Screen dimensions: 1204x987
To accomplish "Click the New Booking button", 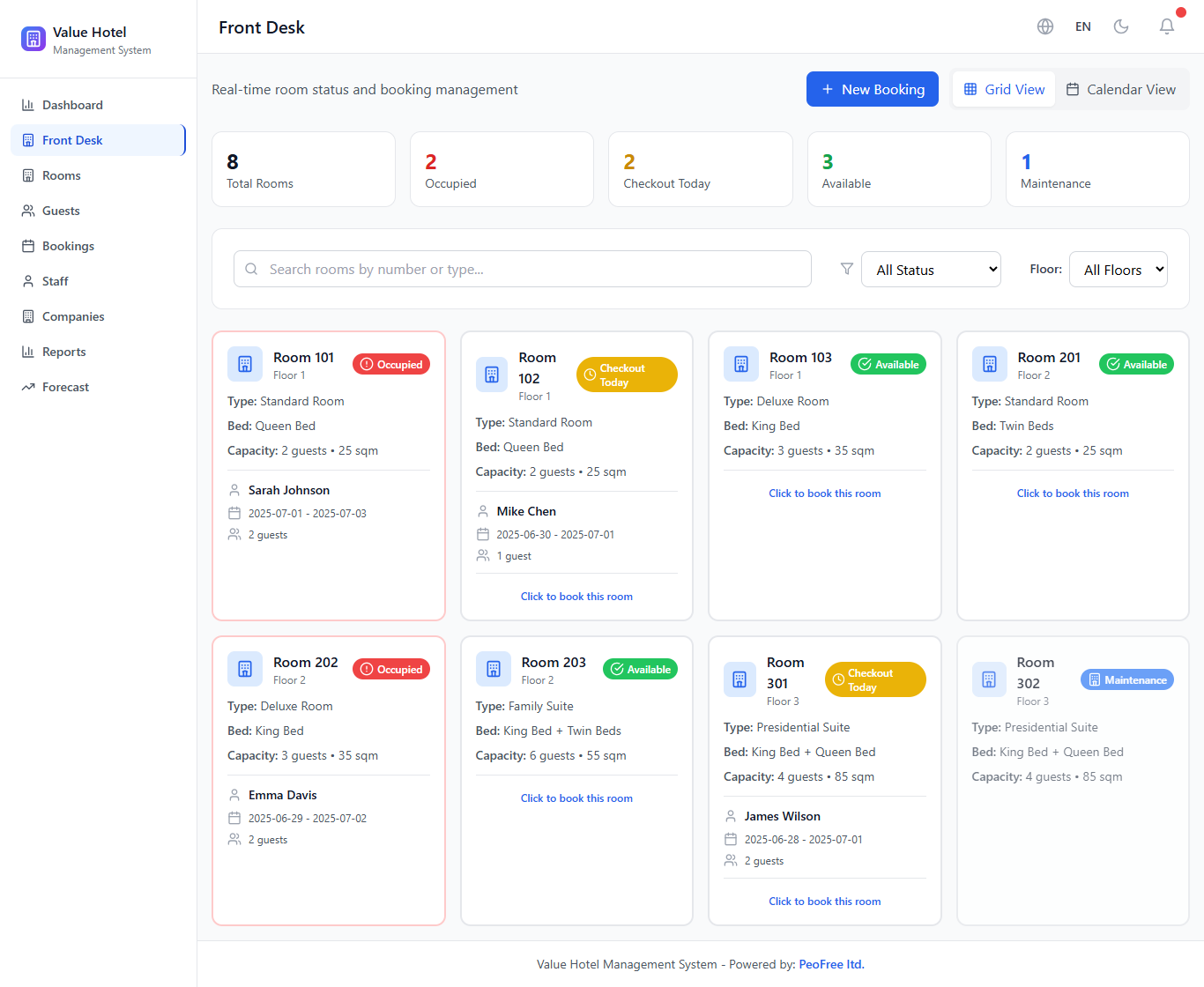I will (872, 89).
